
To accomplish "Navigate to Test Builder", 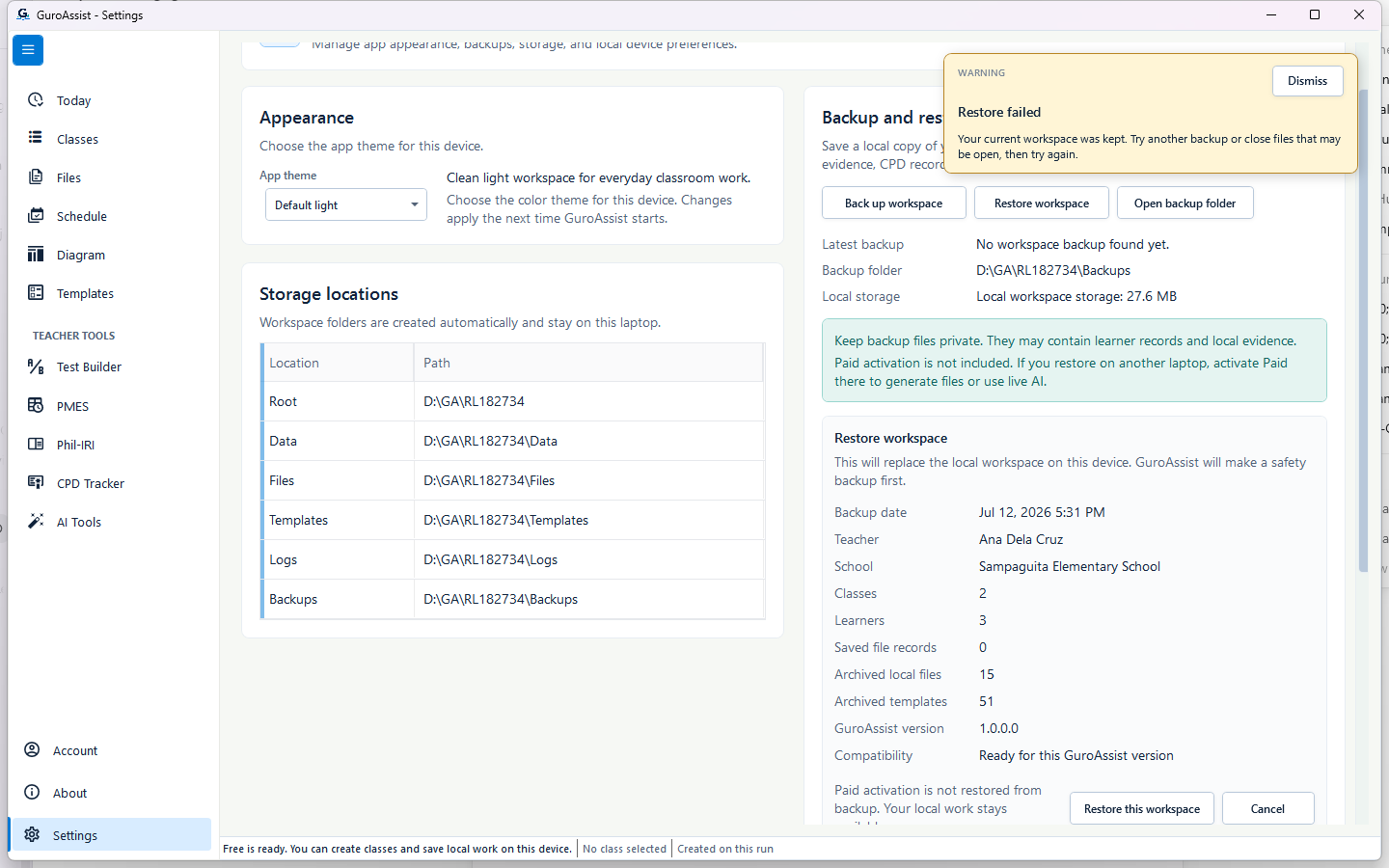I will pos(114,366).
